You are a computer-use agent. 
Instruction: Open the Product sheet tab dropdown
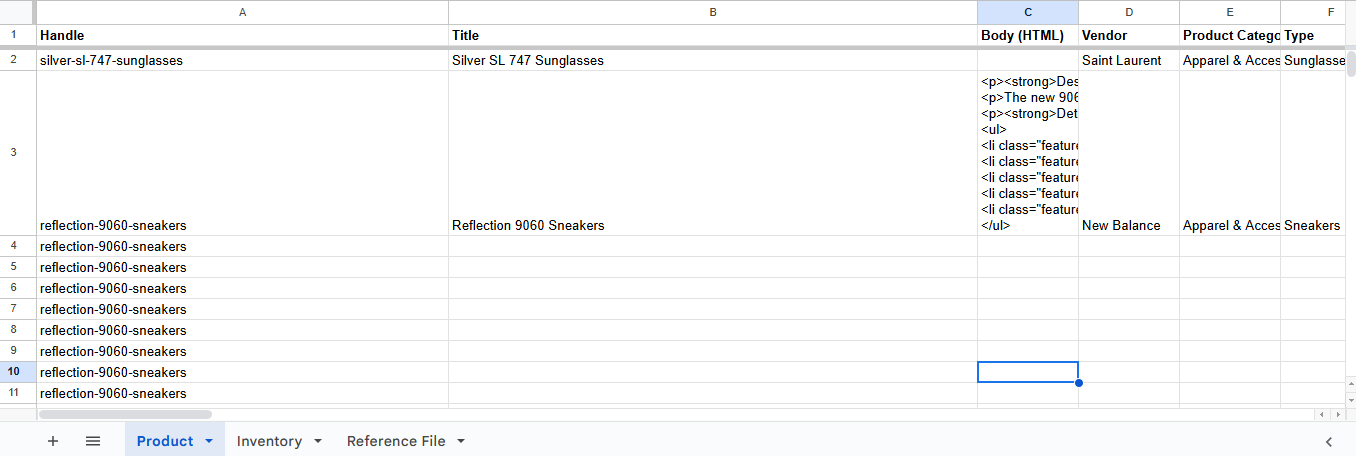tap(209, 441)
